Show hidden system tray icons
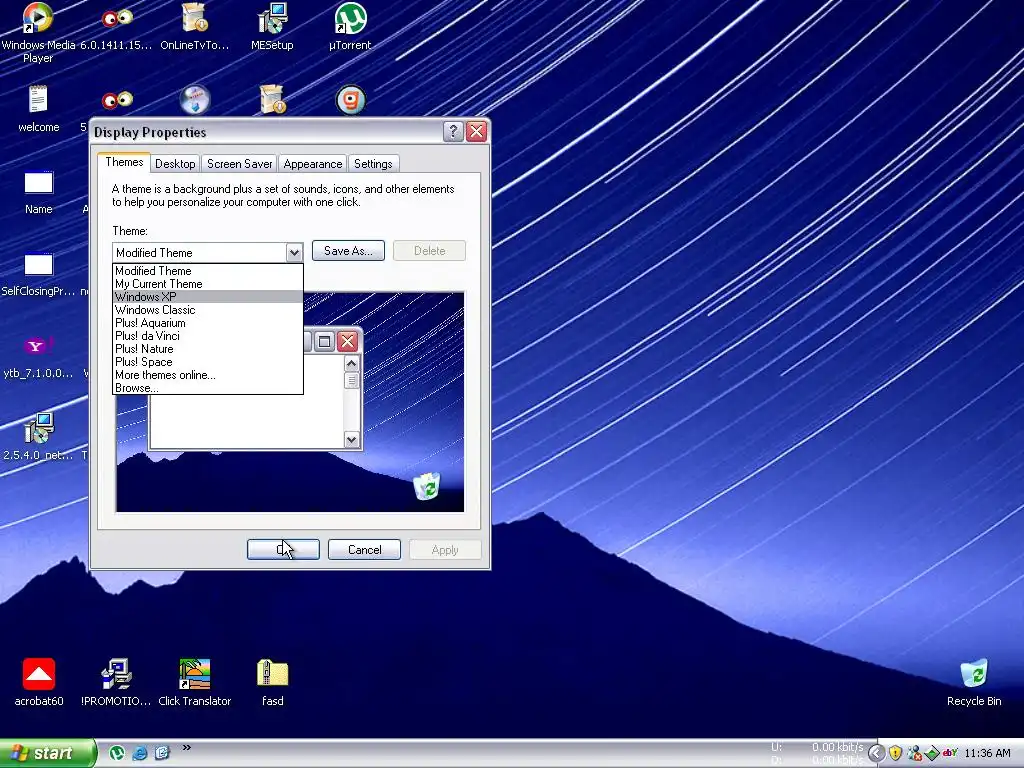 click(x=877, y=754)
